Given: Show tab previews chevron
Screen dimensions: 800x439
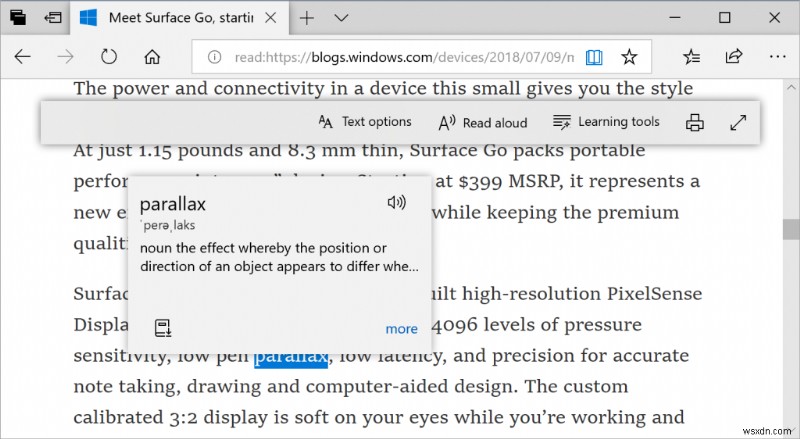Looking at the screenshot, I should pyautogui.click(x=341, y=18).
